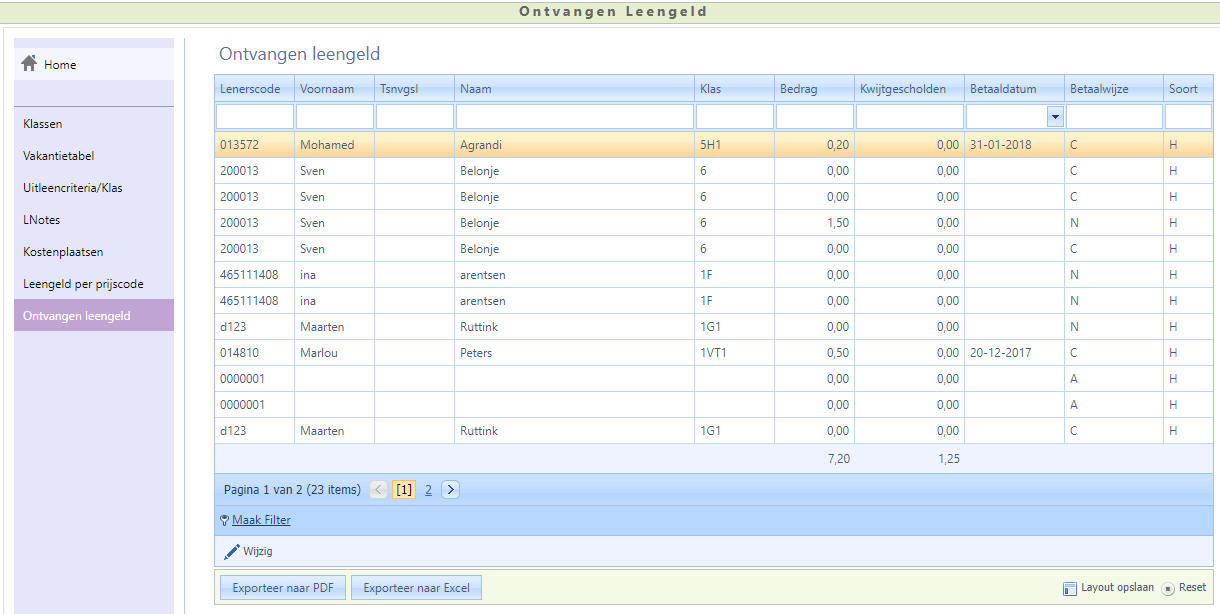Select Vakantietabel menu item
The height and width of the screenshot is (614, 1220).
pos(59,156)
